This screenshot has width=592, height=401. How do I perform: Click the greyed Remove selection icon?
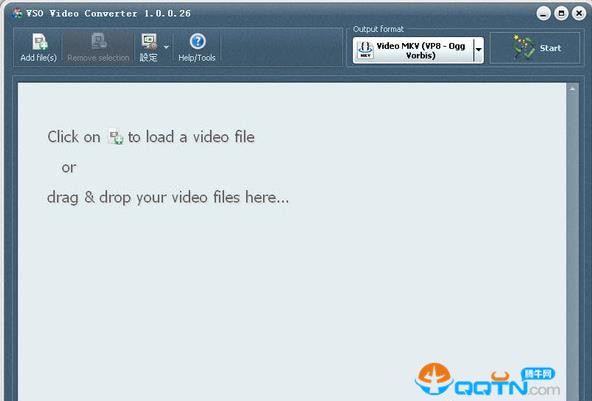(x=99, y=42)
